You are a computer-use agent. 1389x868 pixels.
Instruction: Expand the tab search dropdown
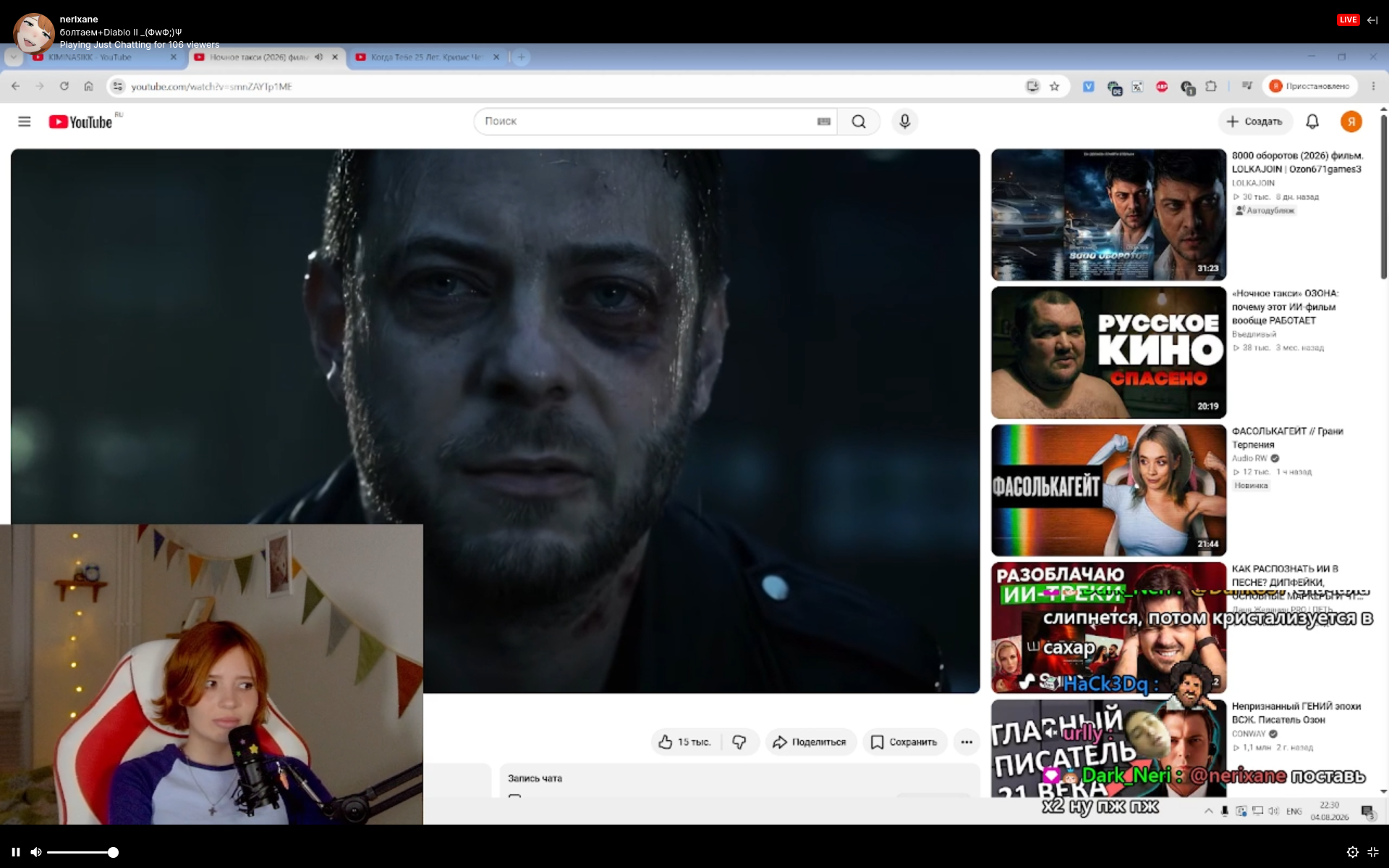click(x=13, y=57)
